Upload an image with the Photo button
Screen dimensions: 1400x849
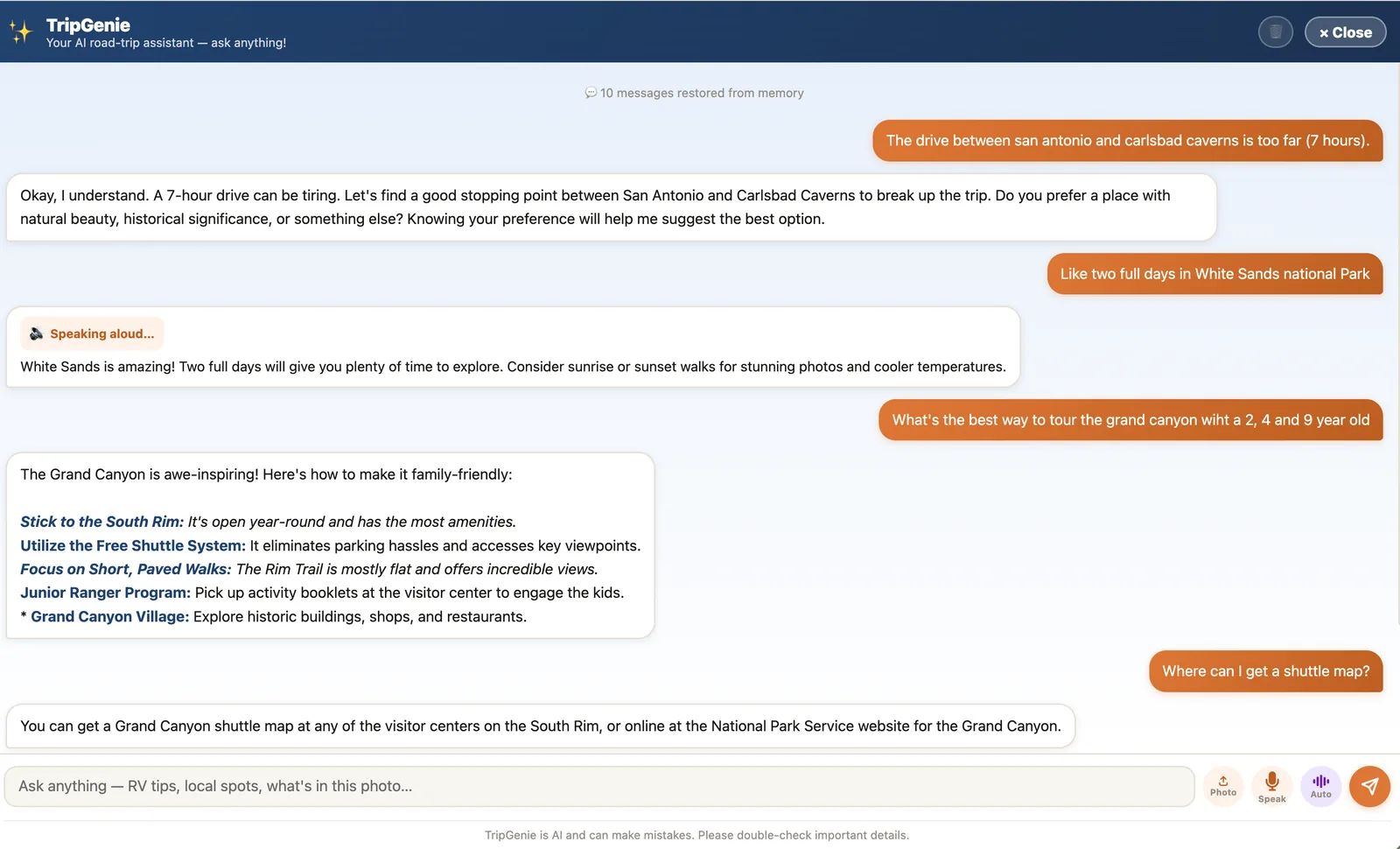[1222, 786]
